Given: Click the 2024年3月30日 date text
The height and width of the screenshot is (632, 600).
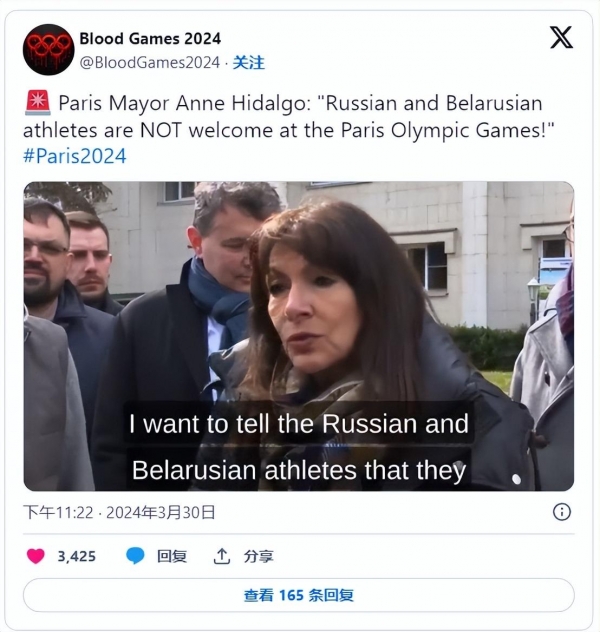Looking at the screenshot, I should pyautogui.click(x=160, y=512).
